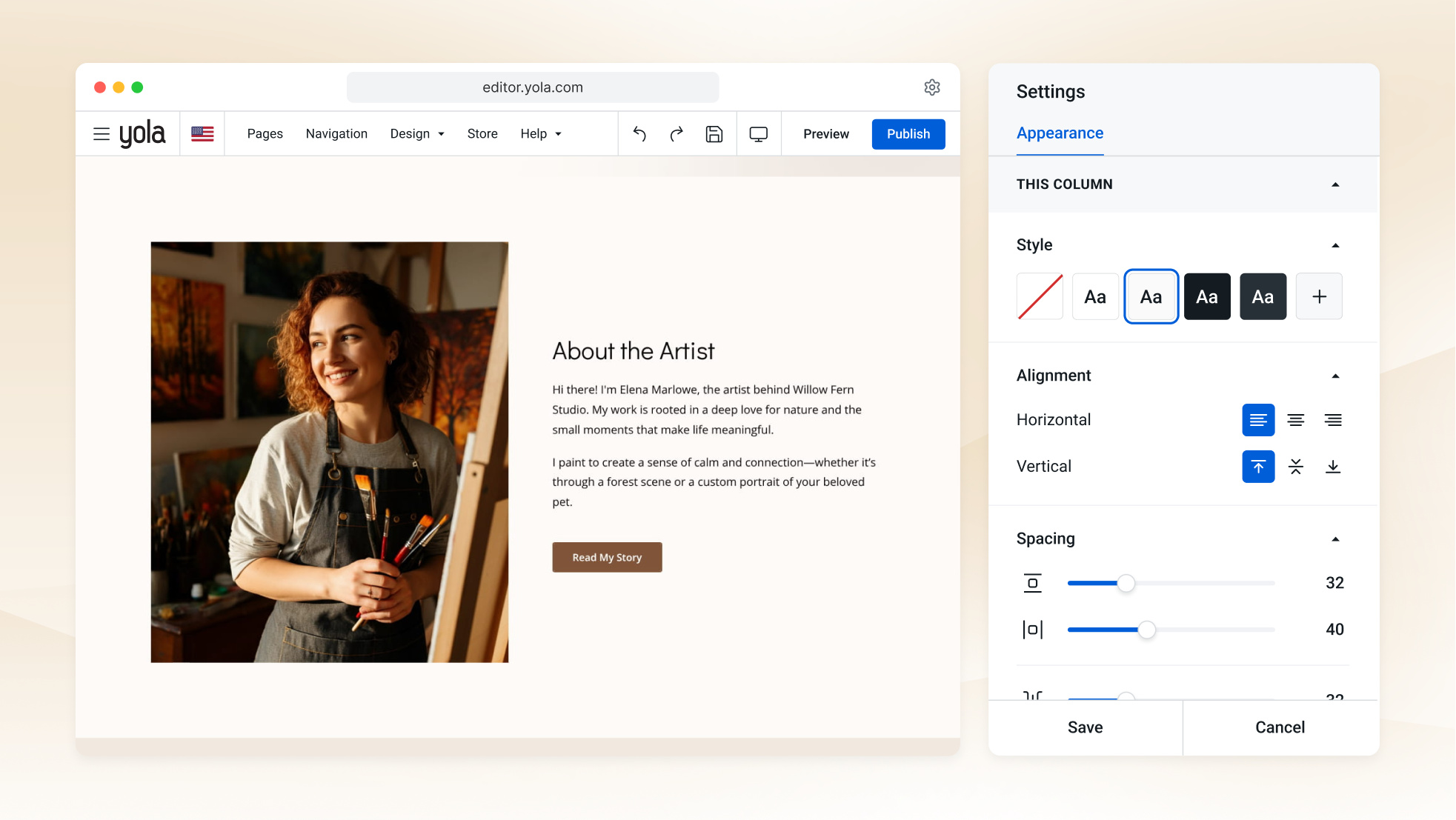Set vertical alignment to middle
Viewport: 1456px width, 820px height.
click(x=1296, y=467)
